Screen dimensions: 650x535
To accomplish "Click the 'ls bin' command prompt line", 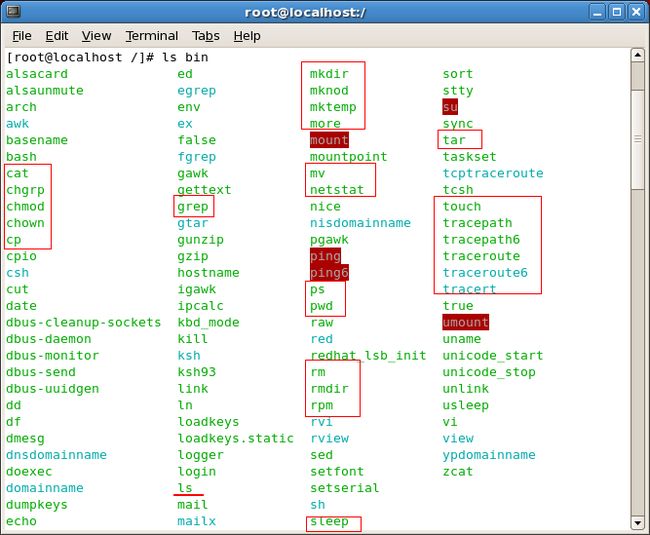I will pyautogui.click(x=107, y=57).
